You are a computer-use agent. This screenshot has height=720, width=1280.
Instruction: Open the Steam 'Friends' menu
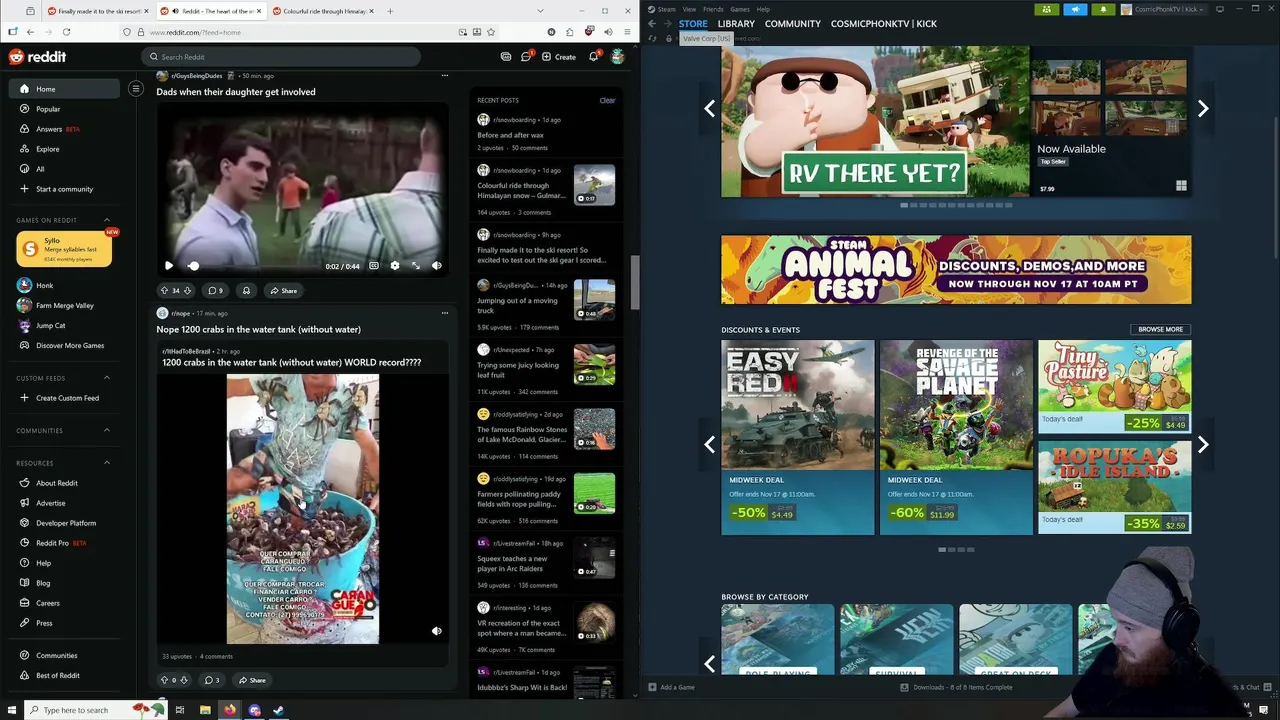point(713,9)
